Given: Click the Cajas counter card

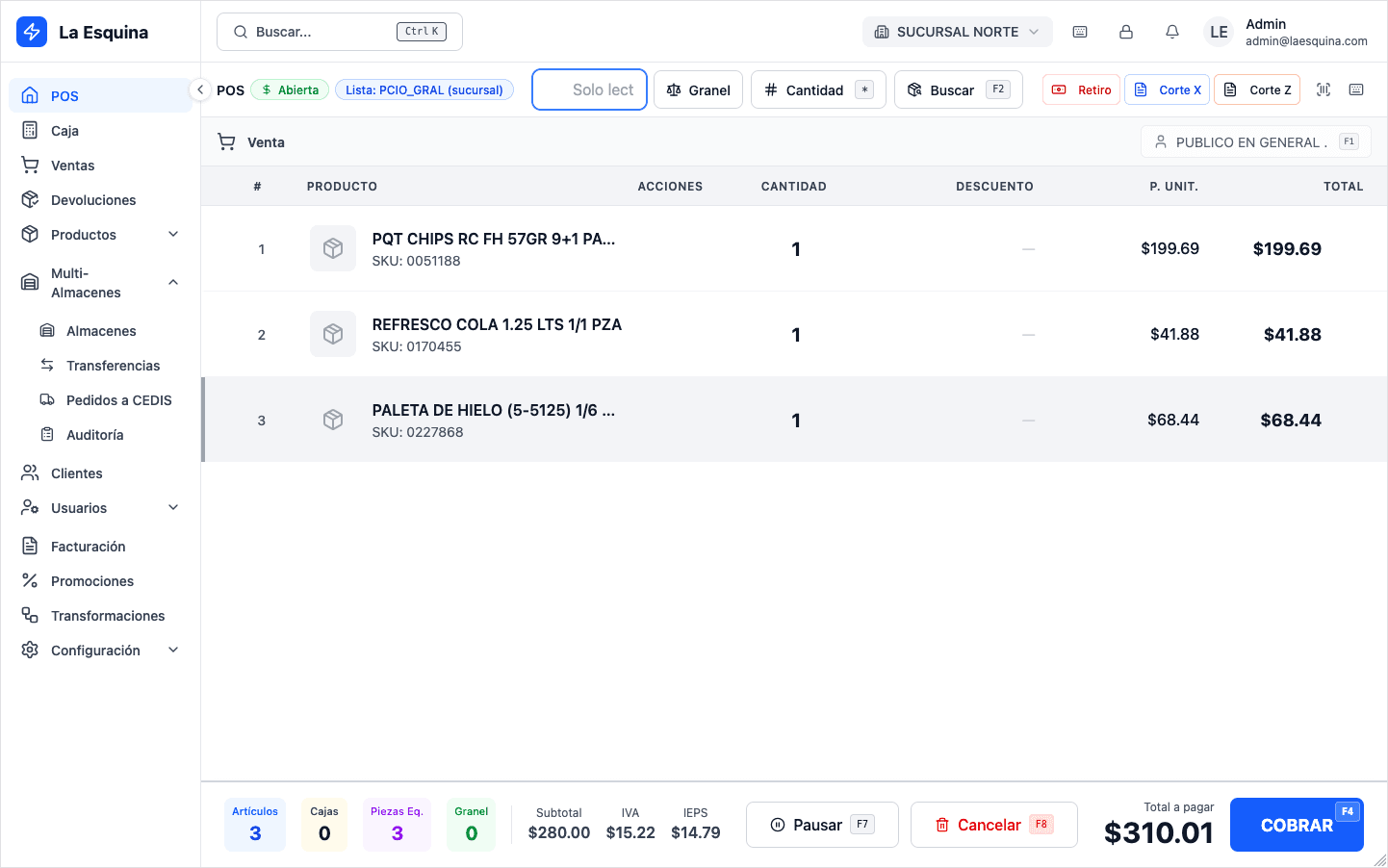Looking at the screenshot, I should pyautogui.click(x=324, y=825).
